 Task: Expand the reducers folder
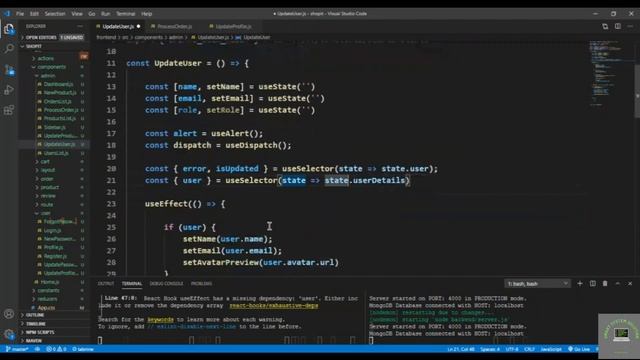47,299
